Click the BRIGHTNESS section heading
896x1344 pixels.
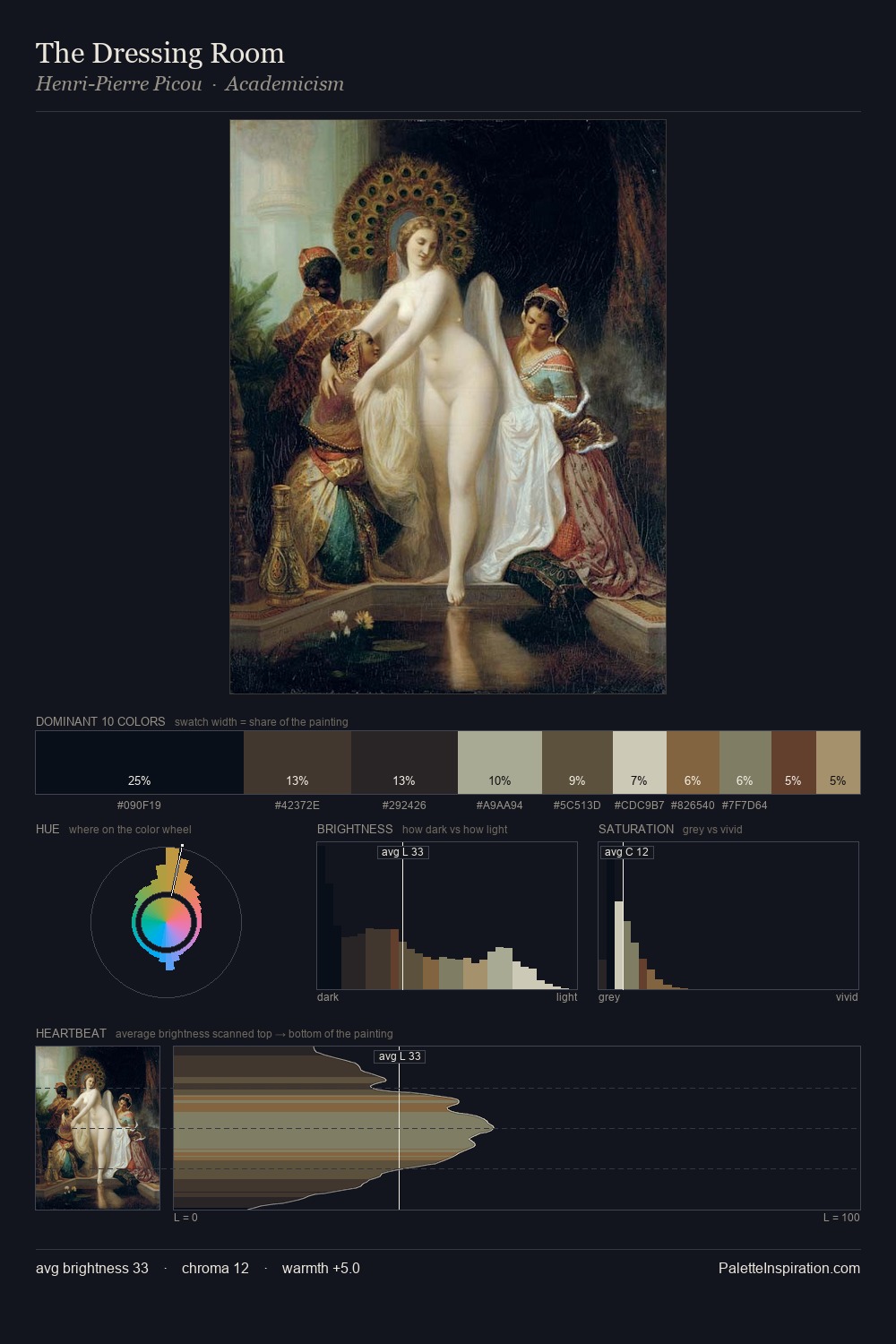pyautogui.click(x=355, y=829)
